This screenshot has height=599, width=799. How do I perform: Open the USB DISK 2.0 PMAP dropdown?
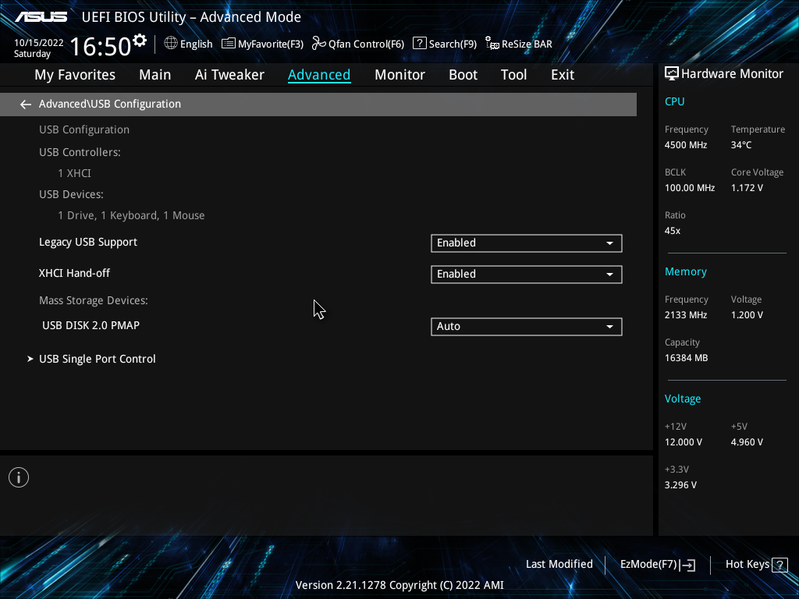(x=526, y=326)
